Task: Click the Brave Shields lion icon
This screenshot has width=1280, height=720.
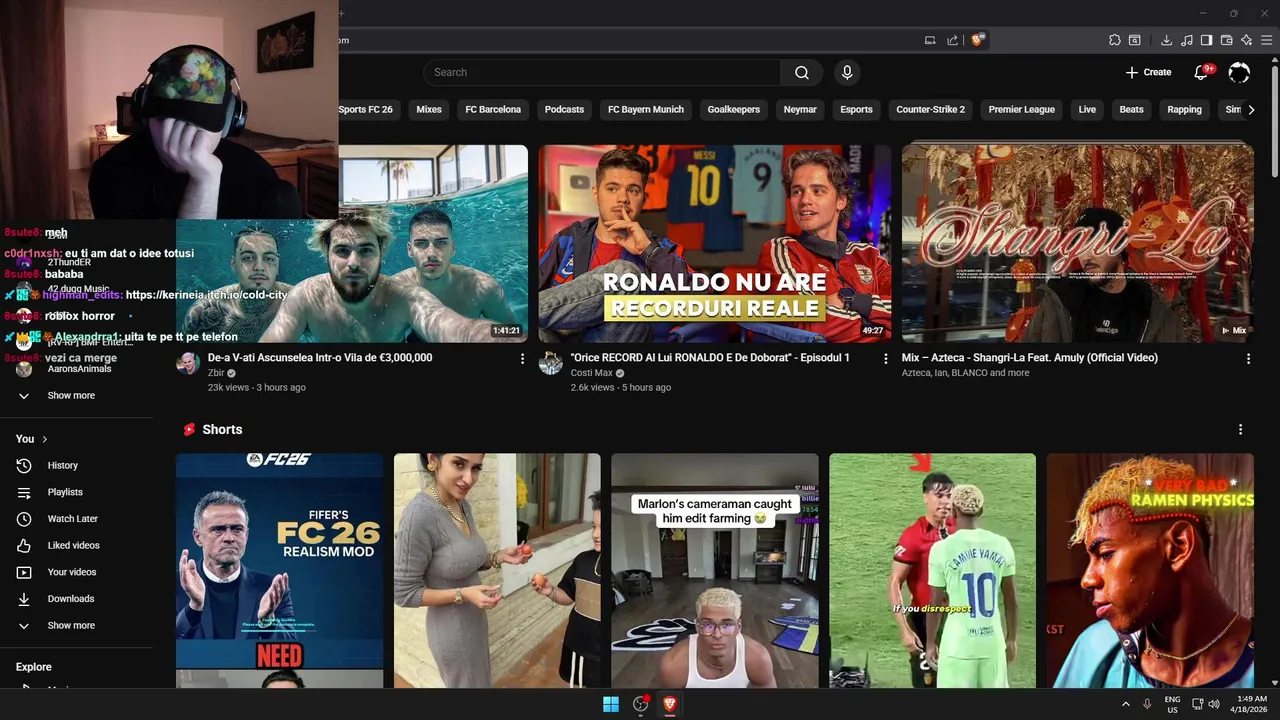Action: pyautogui.click(x=977, y=40)
